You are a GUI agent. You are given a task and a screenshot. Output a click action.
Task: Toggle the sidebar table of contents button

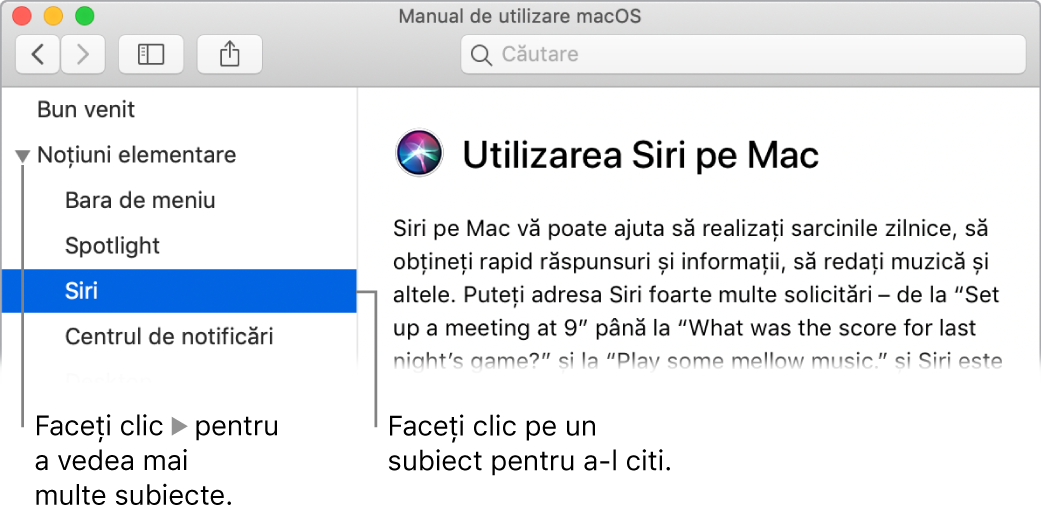[x=151, y=54]
